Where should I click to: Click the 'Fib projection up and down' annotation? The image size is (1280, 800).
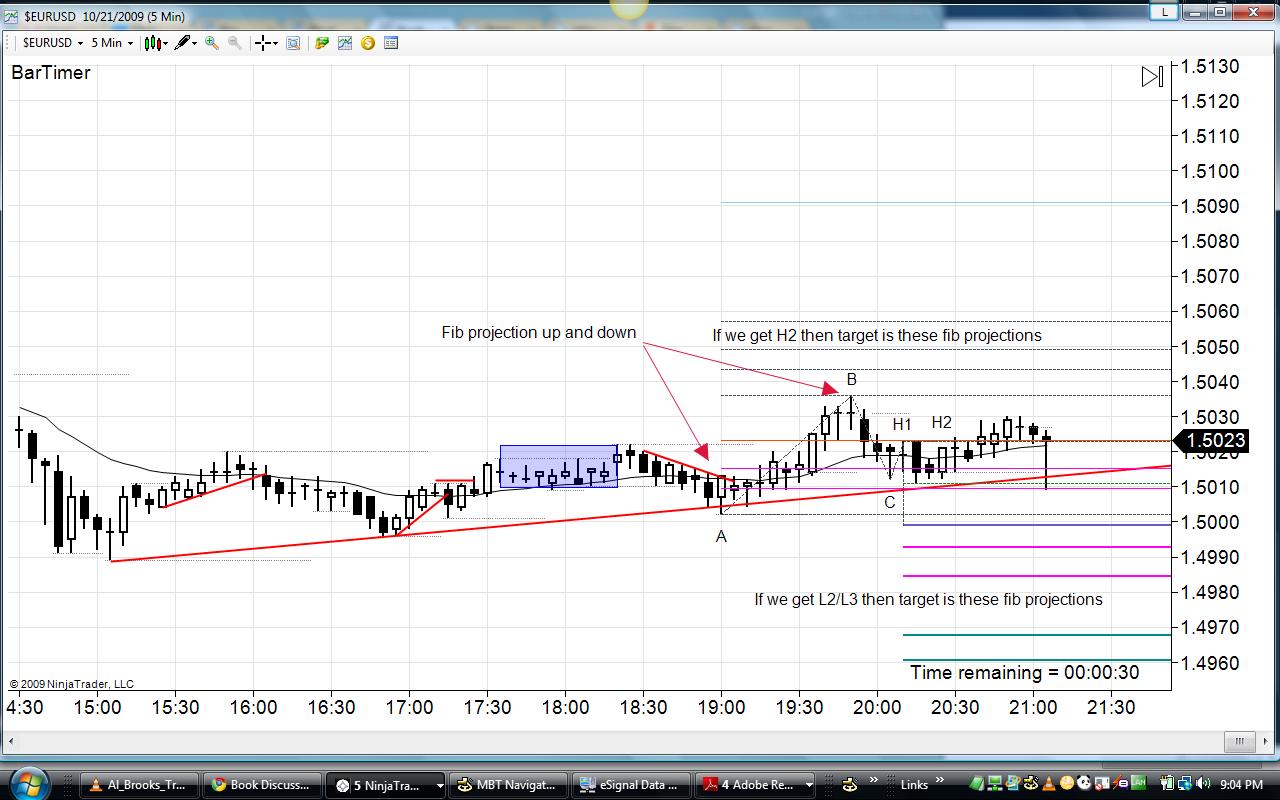coord(539,332)
